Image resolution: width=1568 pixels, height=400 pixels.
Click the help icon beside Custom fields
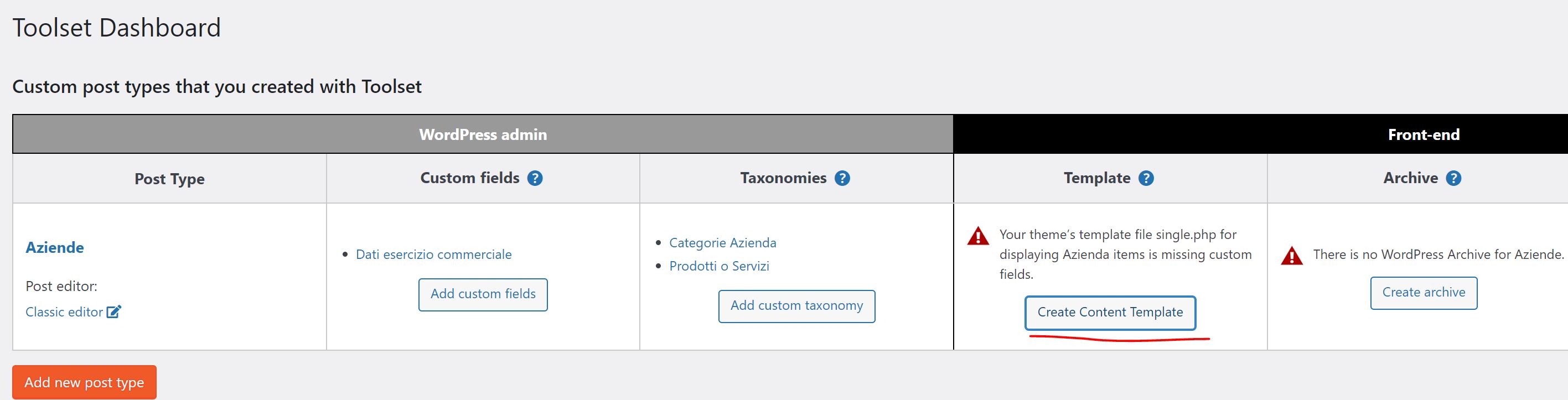click(x=535, y=178)
